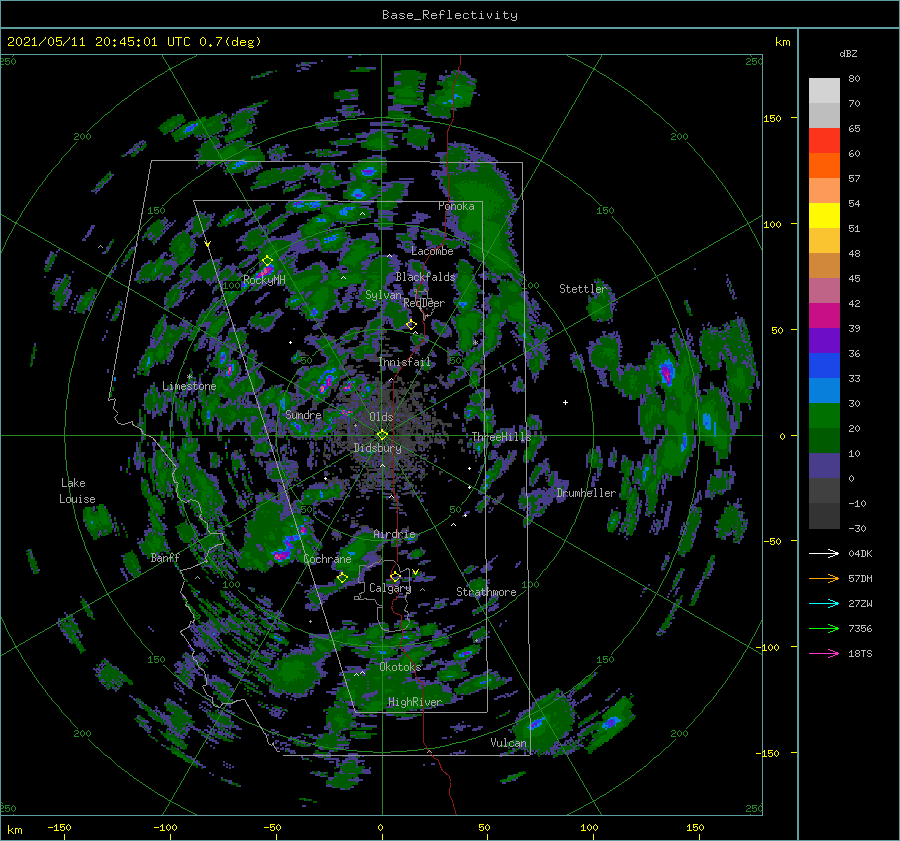
Task: Click the Okotoks town label
Action: click(x=400, y=666)
